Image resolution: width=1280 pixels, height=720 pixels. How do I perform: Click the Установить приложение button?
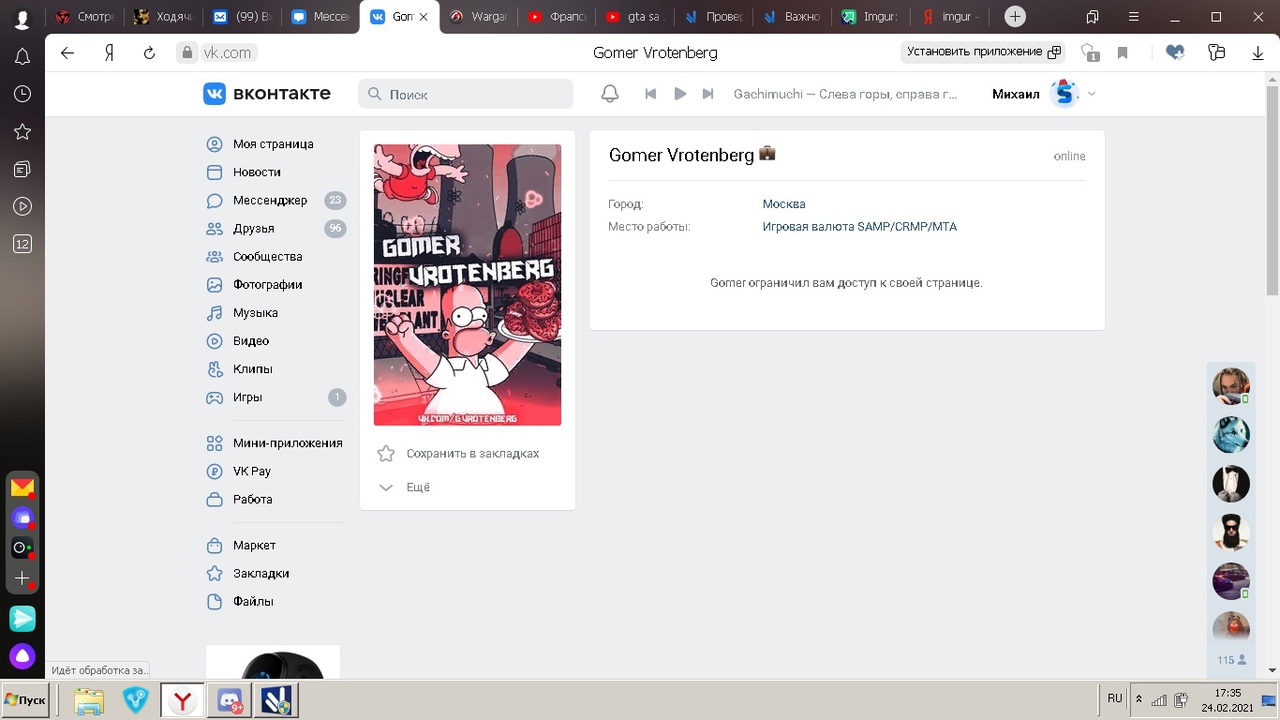(x=982, y=52)
